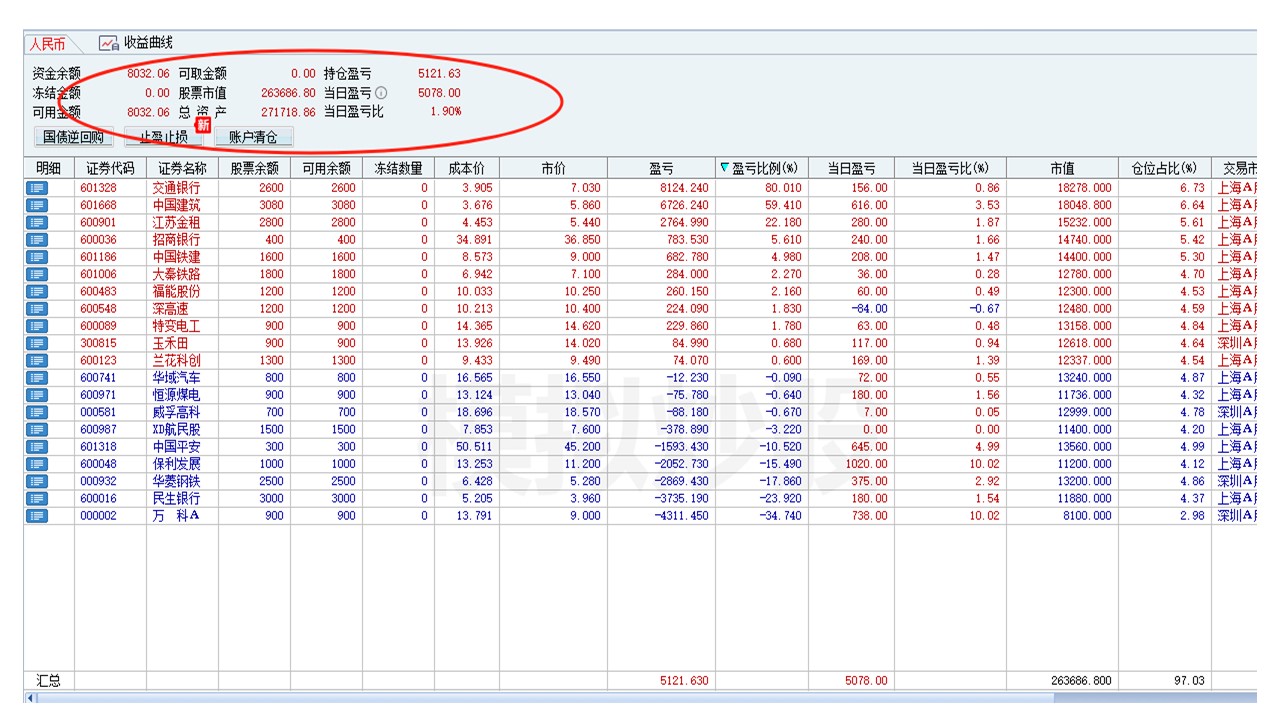Open detail icon for 玉禾田 row
The image size is (1280, 720).
click(x=37, y=343)
